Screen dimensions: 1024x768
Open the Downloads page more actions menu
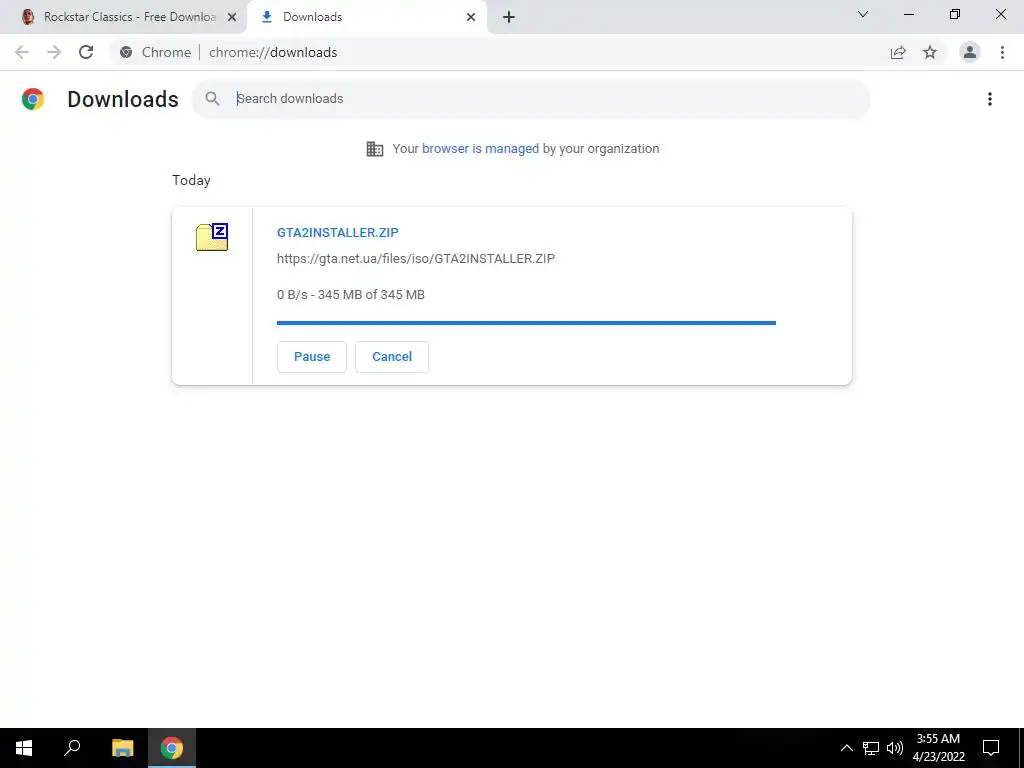tap(990, 99)
